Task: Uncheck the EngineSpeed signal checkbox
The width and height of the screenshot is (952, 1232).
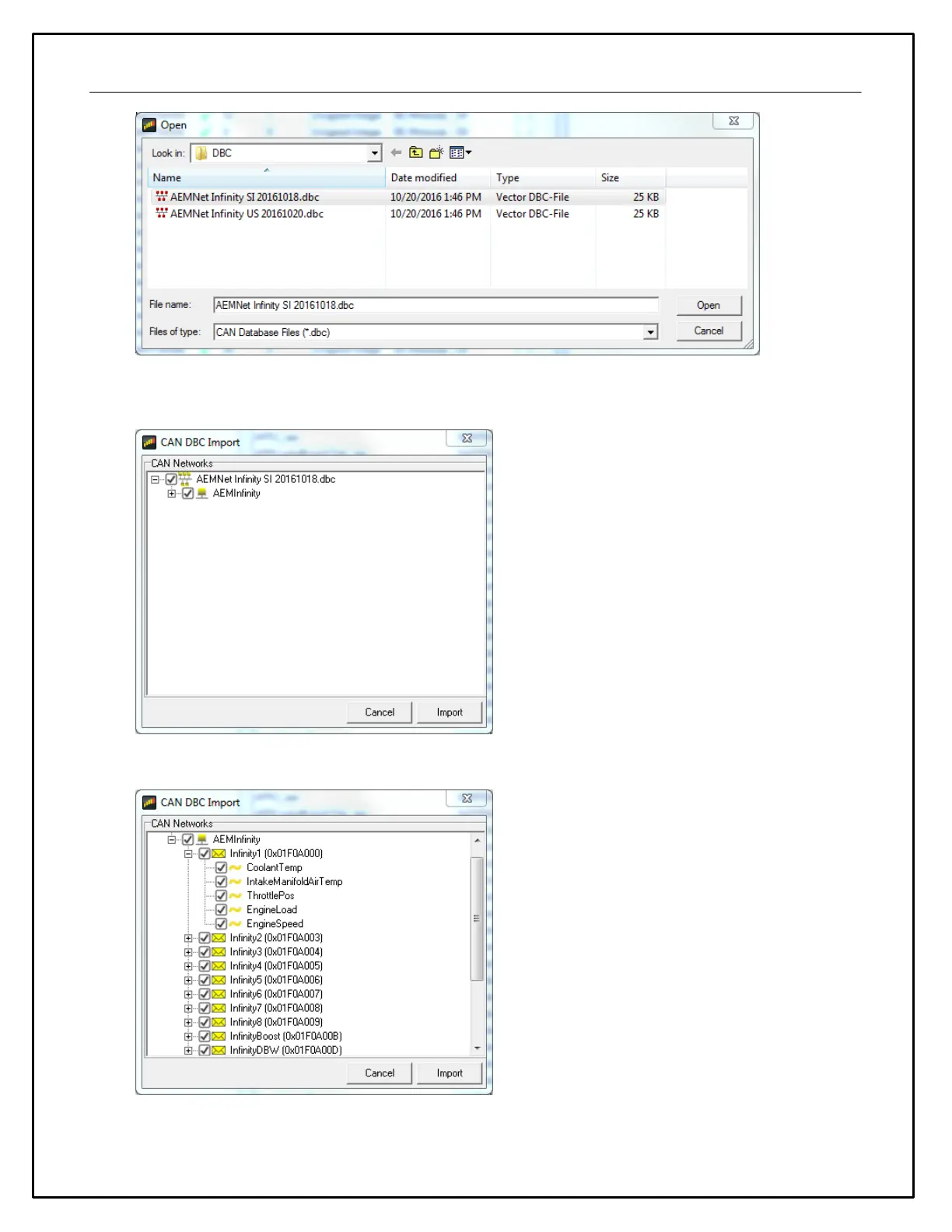Action: pyautogui.click(x=221, y=923)
